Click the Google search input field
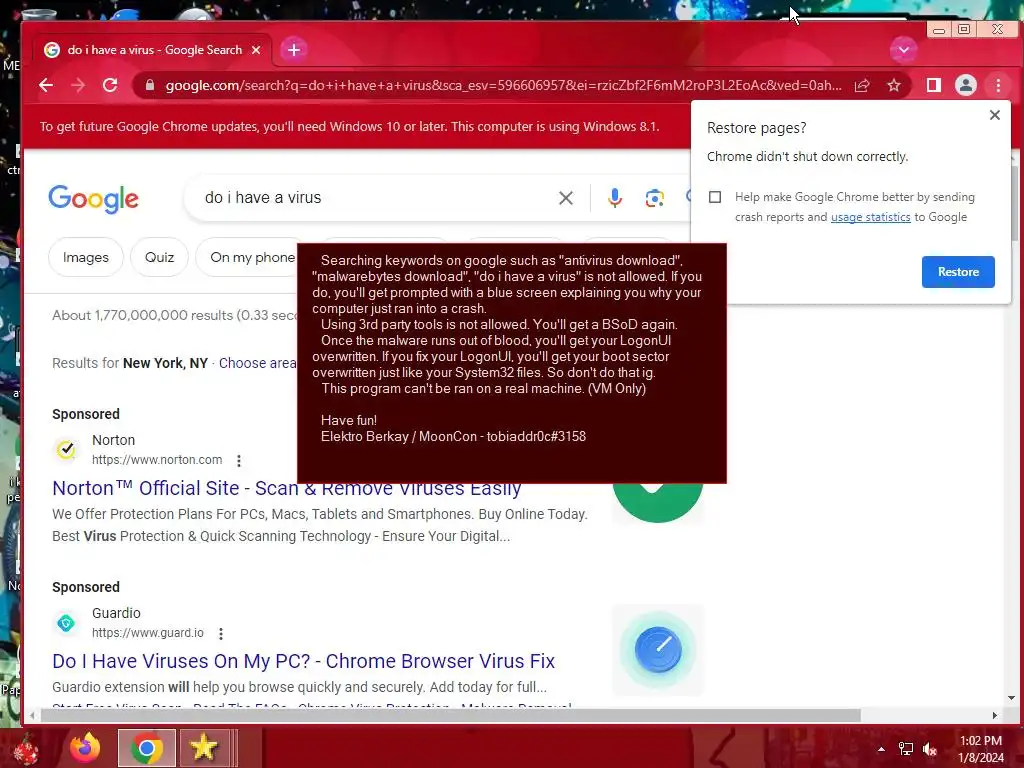The image size is (1024, 768). coord(372,197)
